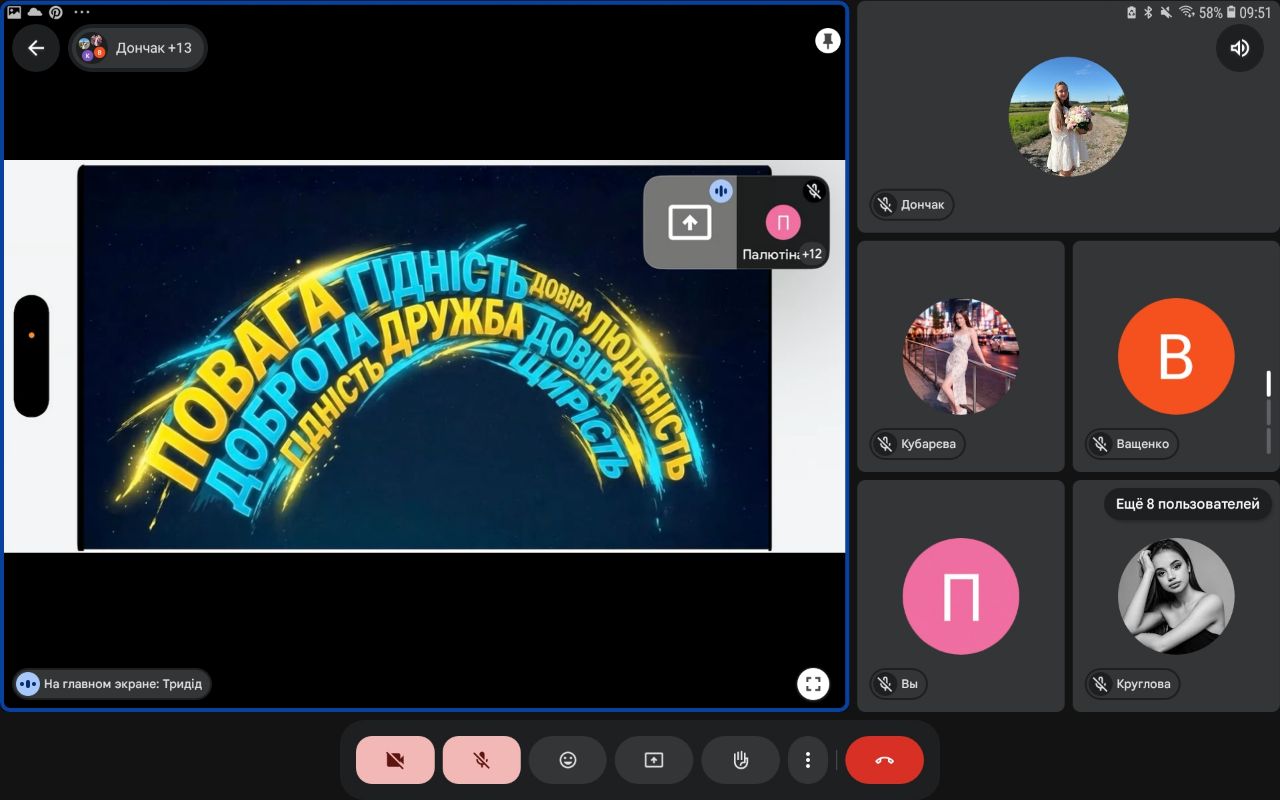The height and width of the screenshot is (800, 1280).
Task: Show the +12 participants badge
Action: [812, 254]
